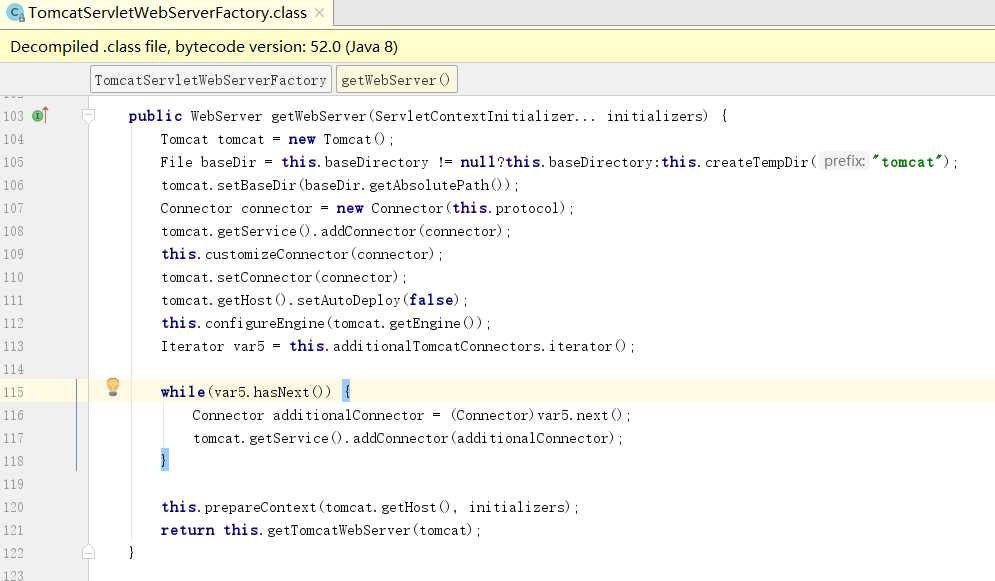Click line number 120 in the gutter
Screen dimensions: 995x581
(13, 507)
